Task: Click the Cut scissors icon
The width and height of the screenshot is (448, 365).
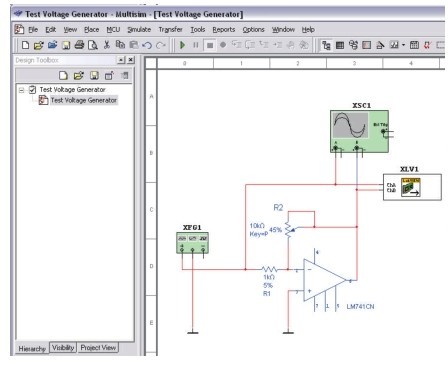Action: coord(107,45)
